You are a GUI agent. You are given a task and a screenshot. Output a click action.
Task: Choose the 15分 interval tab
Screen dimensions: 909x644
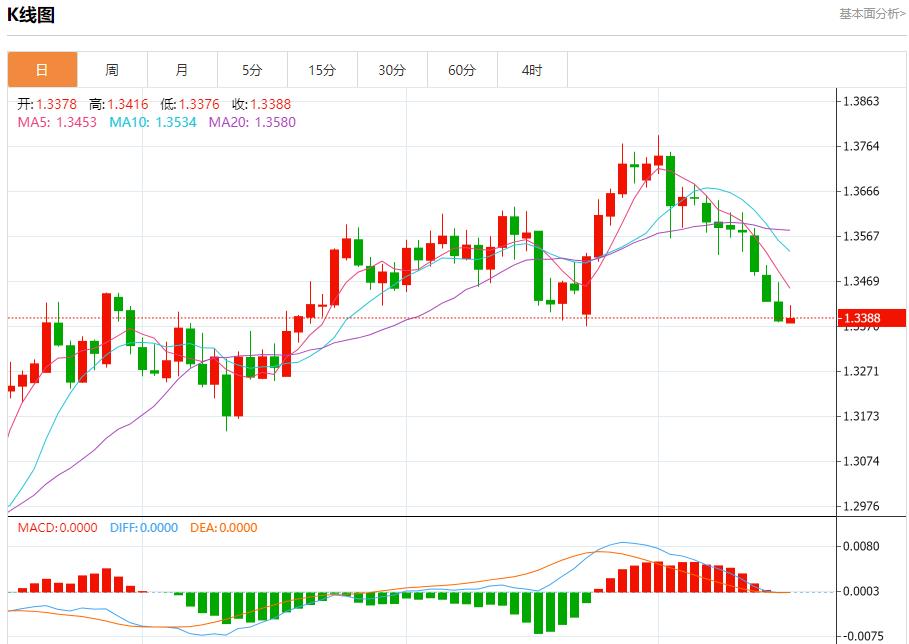[x=322, y=70]
